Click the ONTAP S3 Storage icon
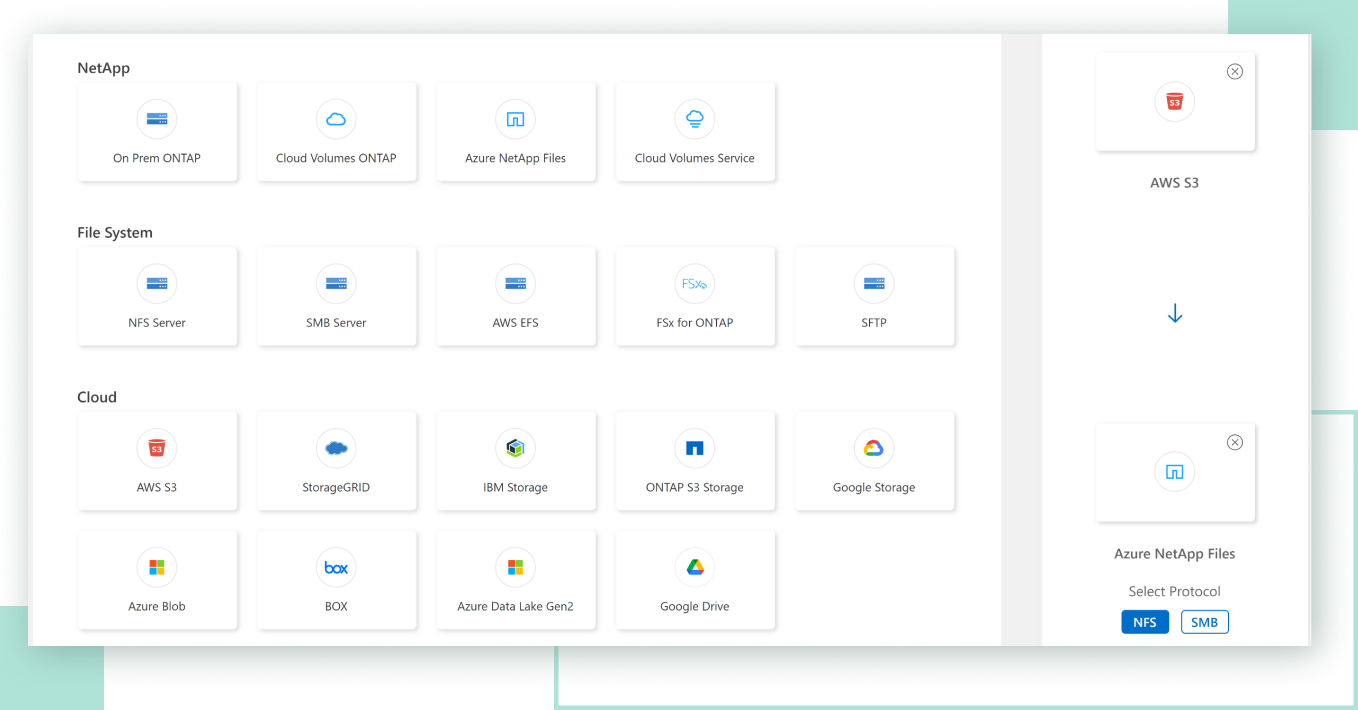 click(x=694, y=449)
